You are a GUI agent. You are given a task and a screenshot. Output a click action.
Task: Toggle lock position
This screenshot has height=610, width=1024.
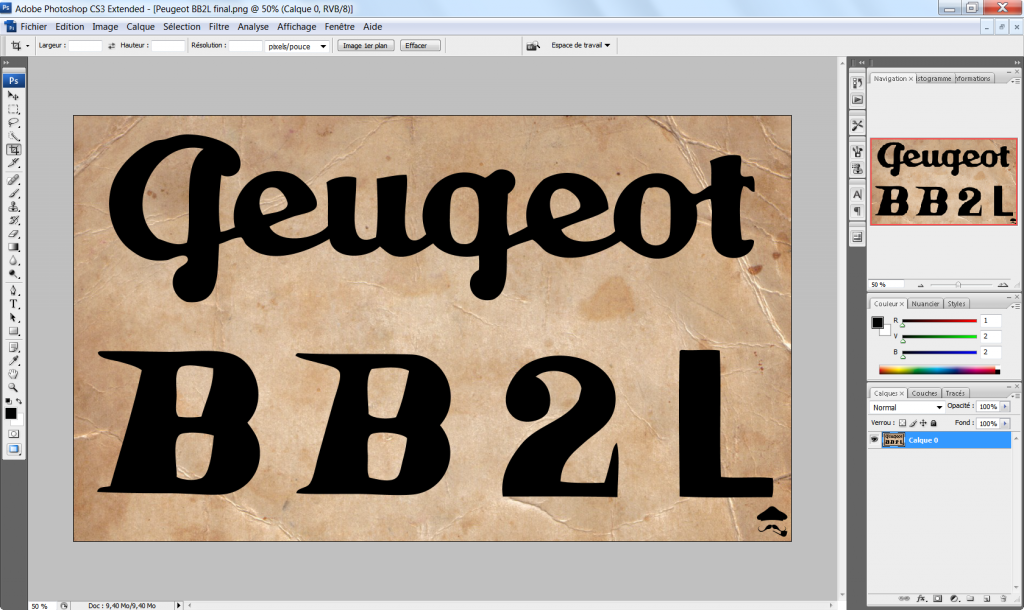[923, 423]
